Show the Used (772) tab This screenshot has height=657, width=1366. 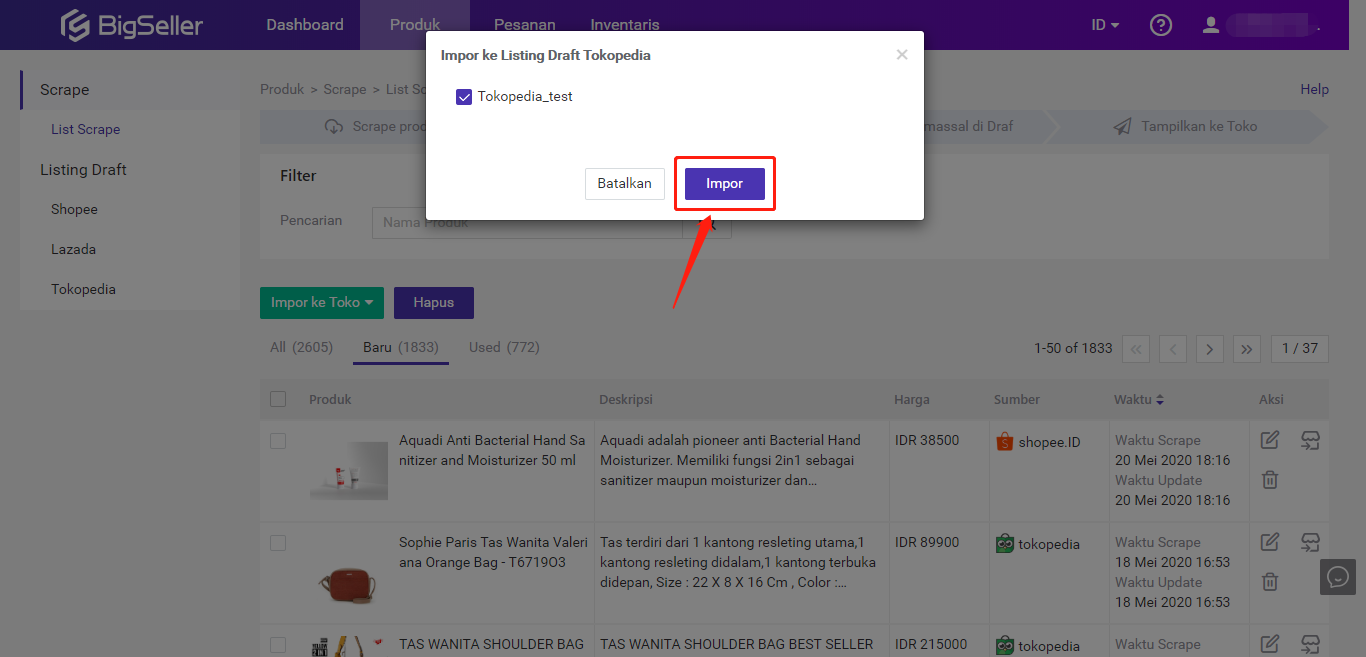504,347
